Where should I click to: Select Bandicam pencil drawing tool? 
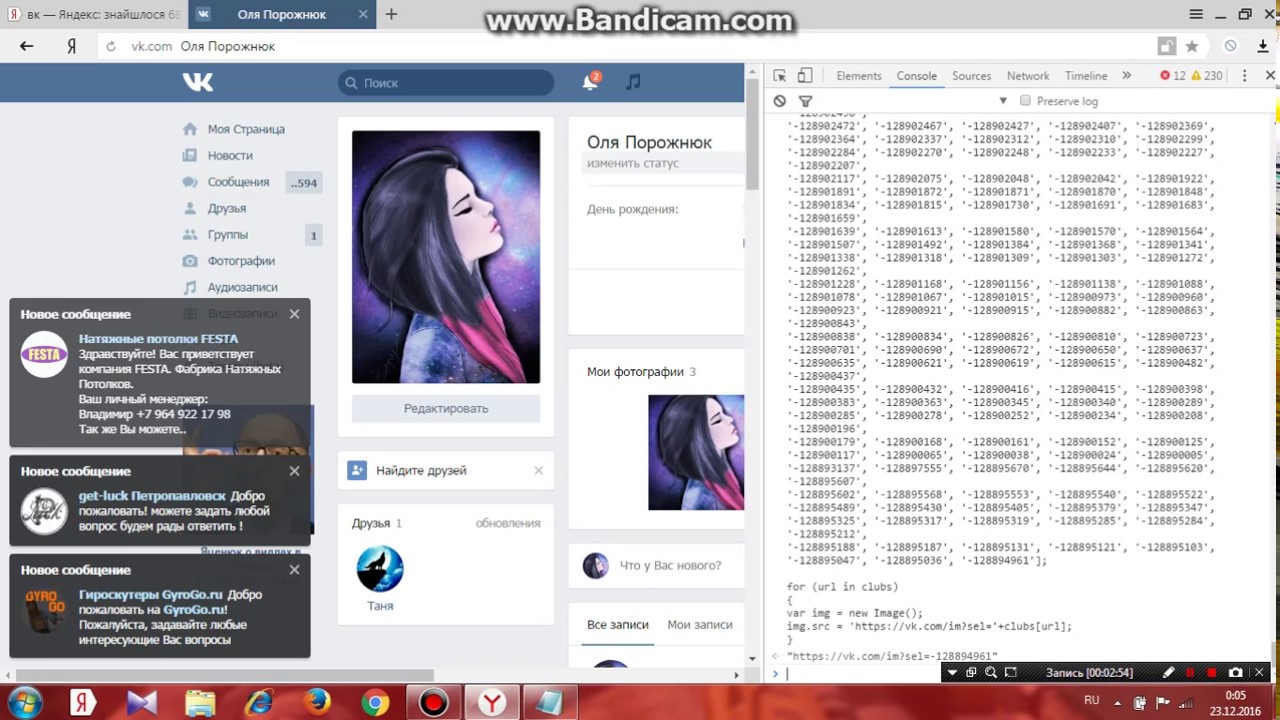pyautogui.click(x=1168, y=673)
